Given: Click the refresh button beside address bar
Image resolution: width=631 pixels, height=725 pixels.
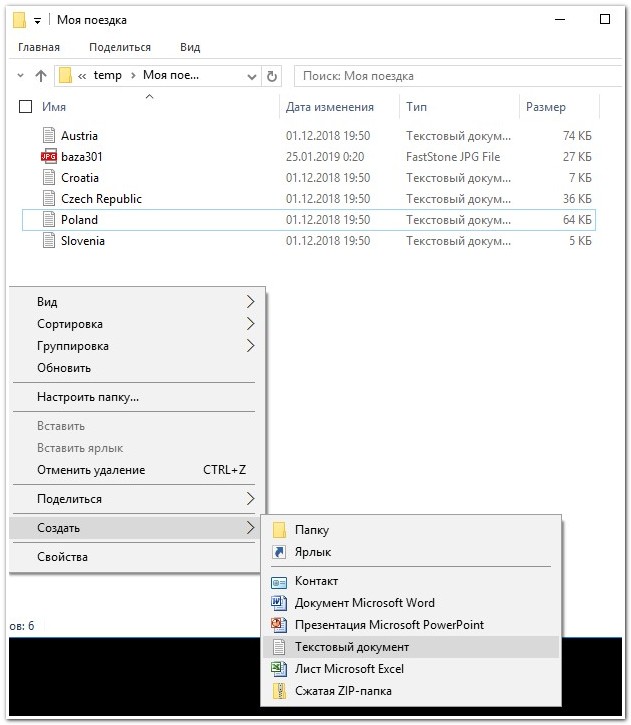Looking at the screenshot, I should pos(272,76).
